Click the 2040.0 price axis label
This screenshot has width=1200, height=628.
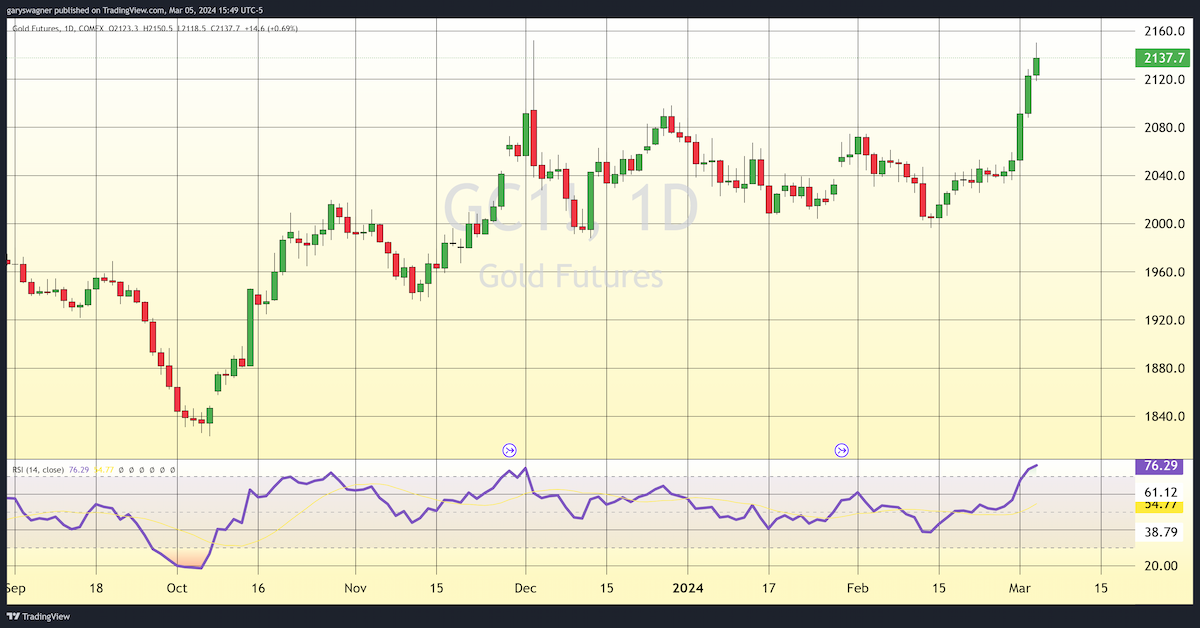pyautogui.click(x=1165, y=176)
